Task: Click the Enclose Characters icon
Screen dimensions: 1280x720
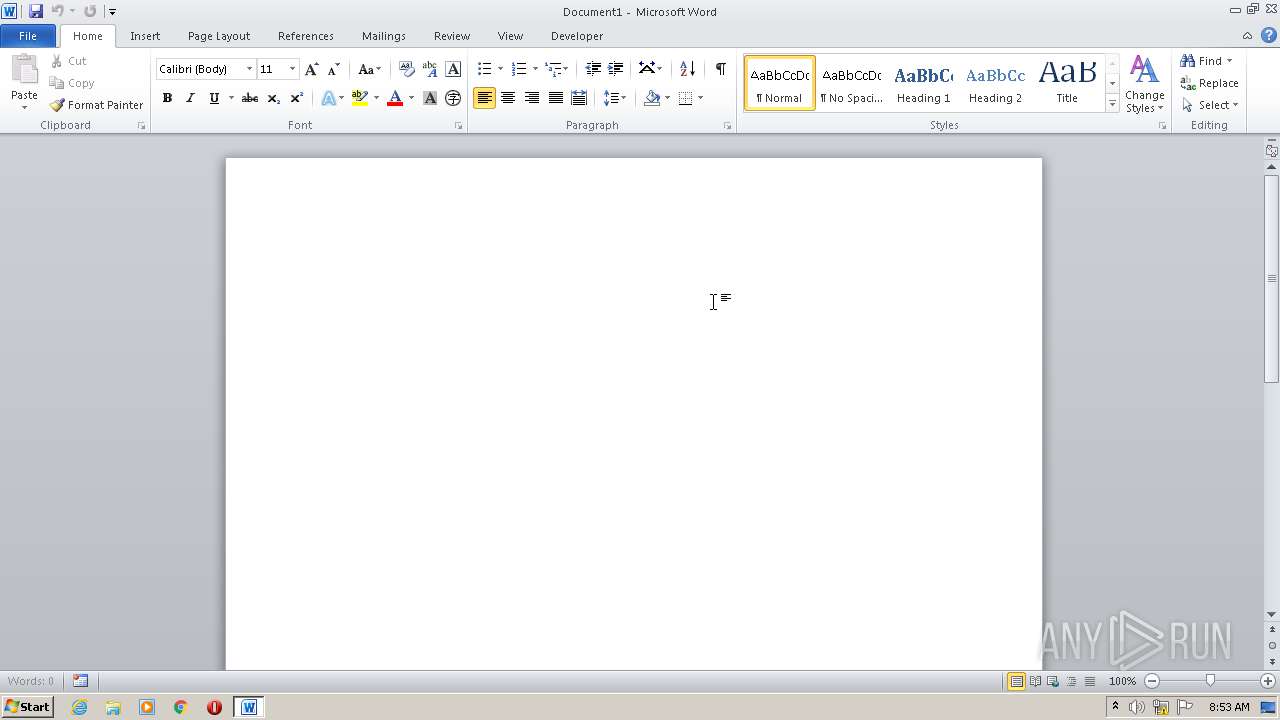Action: pyautogui.click(x=453, y=98)
